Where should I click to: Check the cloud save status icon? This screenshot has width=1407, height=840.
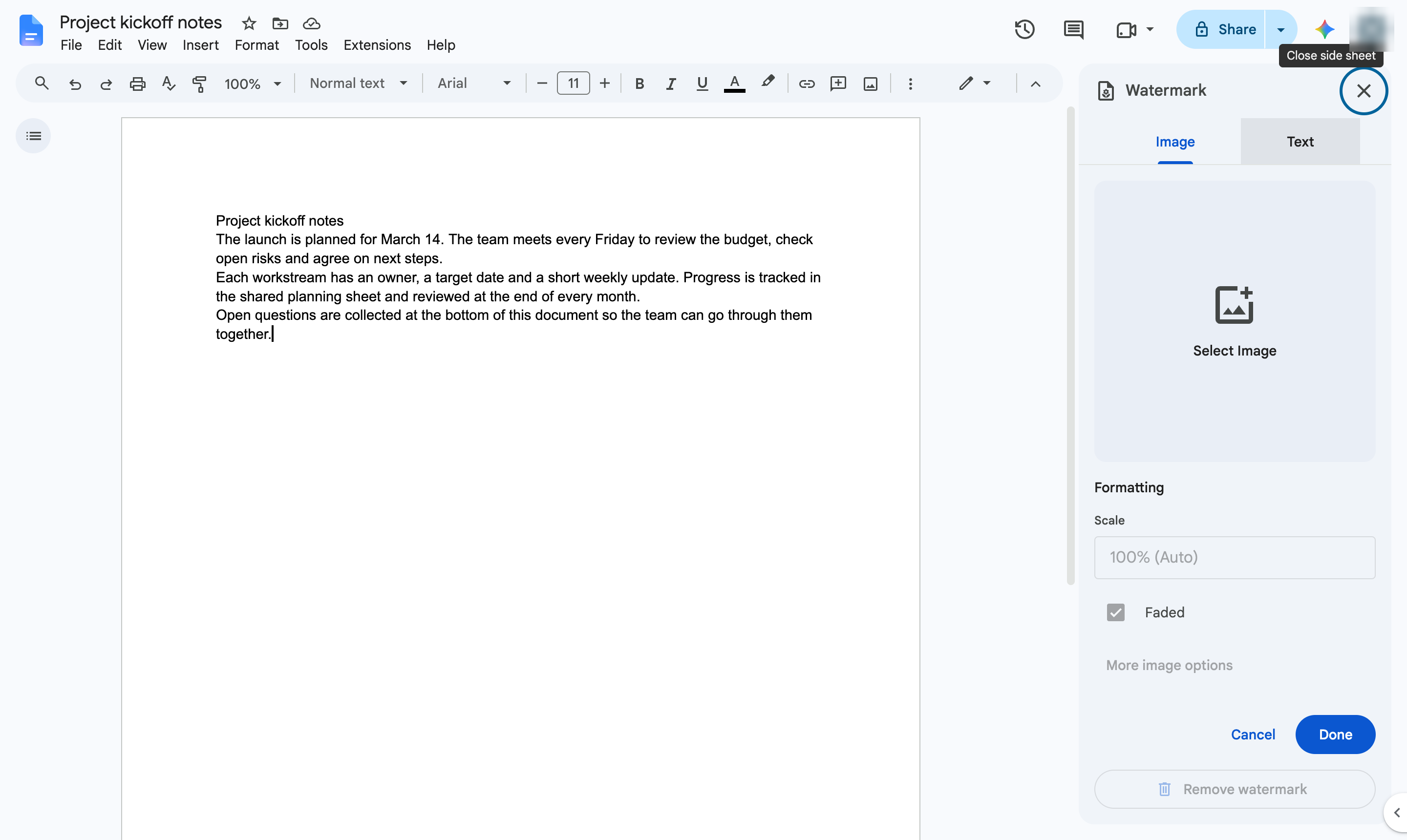click(x=311, y=23)
